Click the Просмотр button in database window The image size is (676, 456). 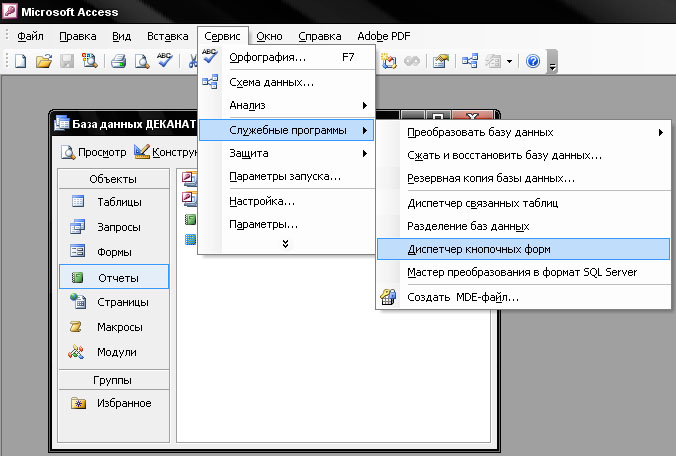pos(93,152)
